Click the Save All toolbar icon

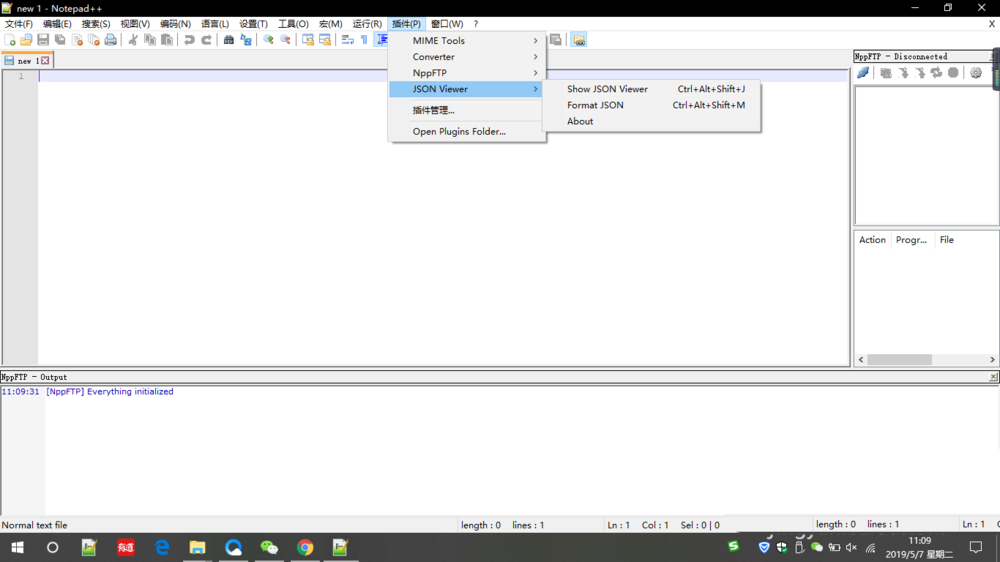tap(60, 40)
